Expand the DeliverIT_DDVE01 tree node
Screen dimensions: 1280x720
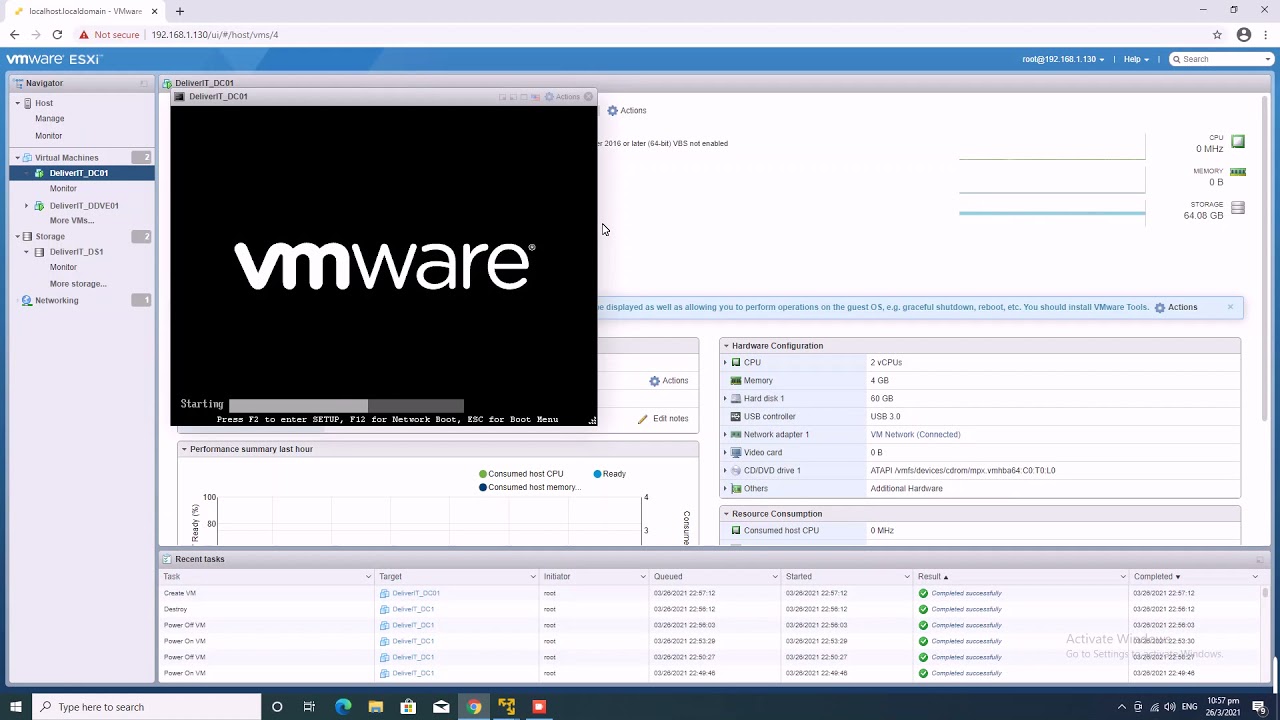pyautogui.click(x=27, y=205)
